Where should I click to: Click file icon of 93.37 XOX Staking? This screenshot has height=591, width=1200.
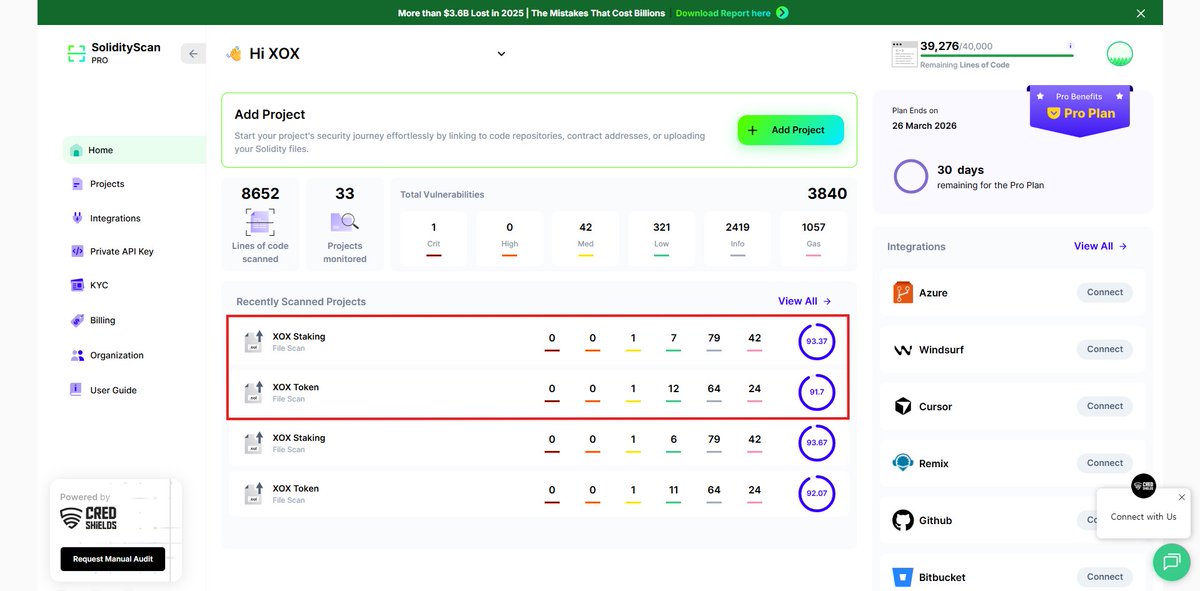tap(254, 342)
